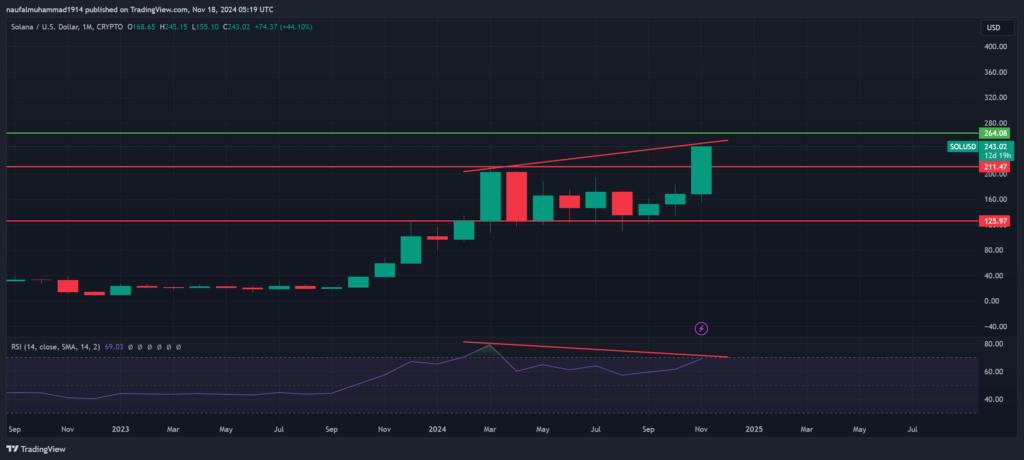Click the large green November candlestick
The height and width of the screenshot is (460, 1024).
click(701, 170)
